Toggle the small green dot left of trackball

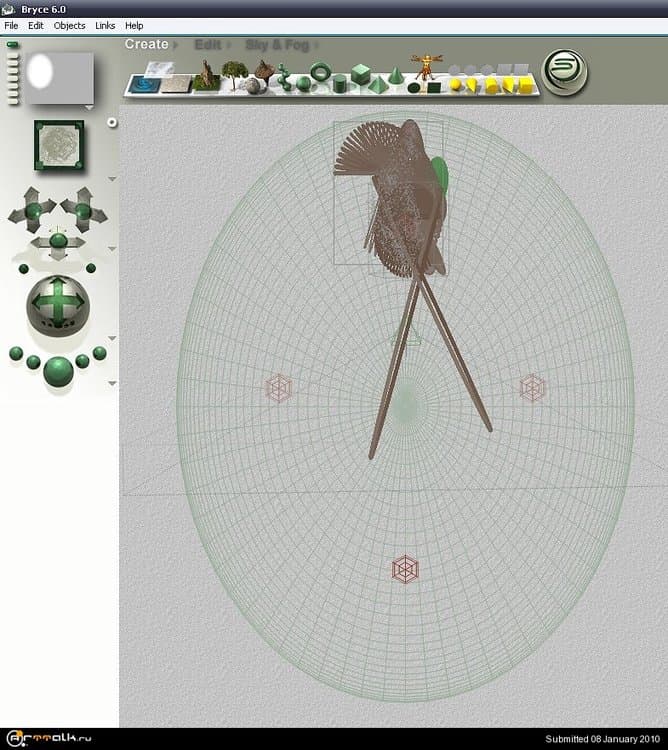(x=23, y=268)
